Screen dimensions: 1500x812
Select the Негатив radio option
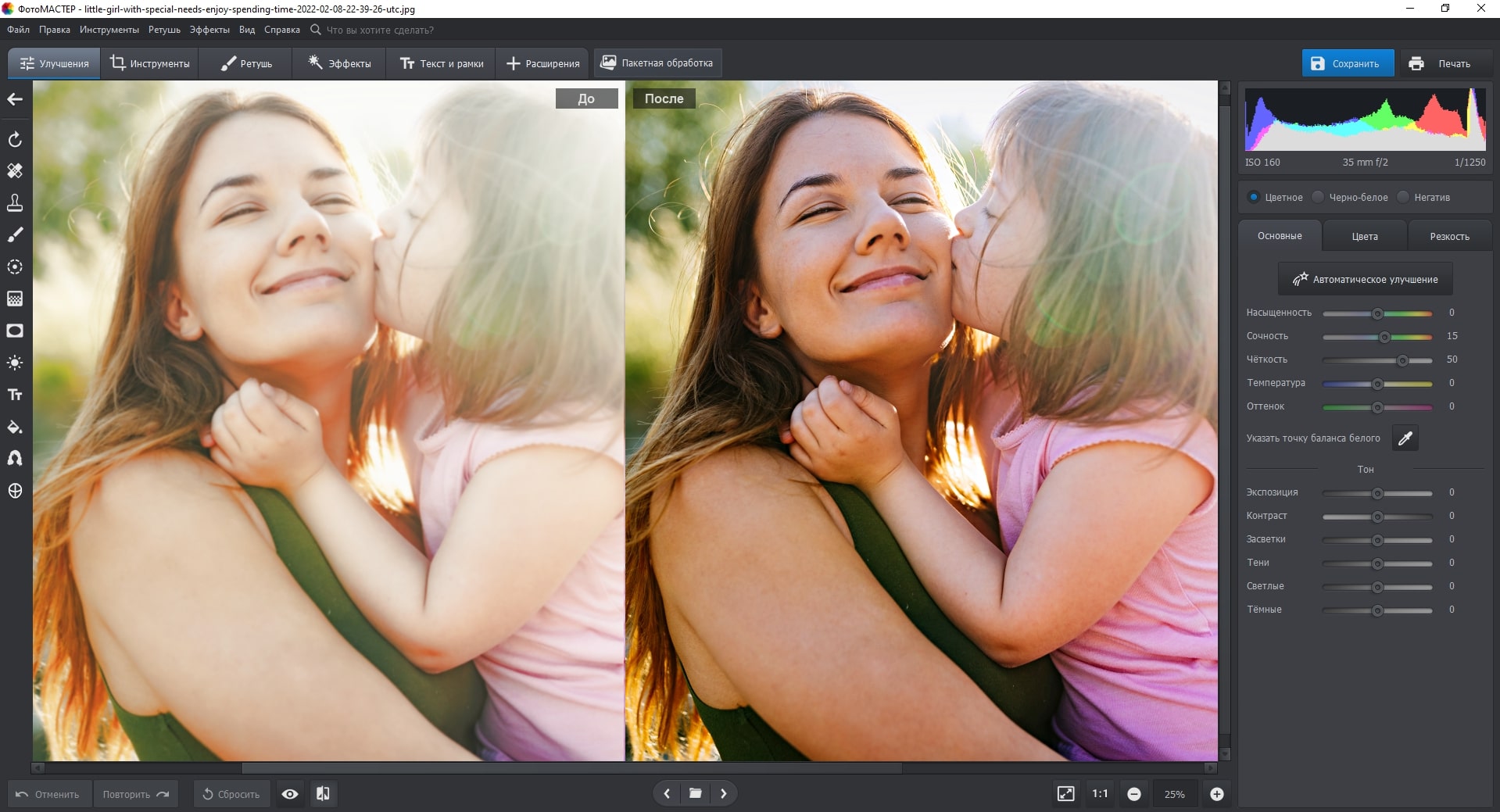point(1404,197)
